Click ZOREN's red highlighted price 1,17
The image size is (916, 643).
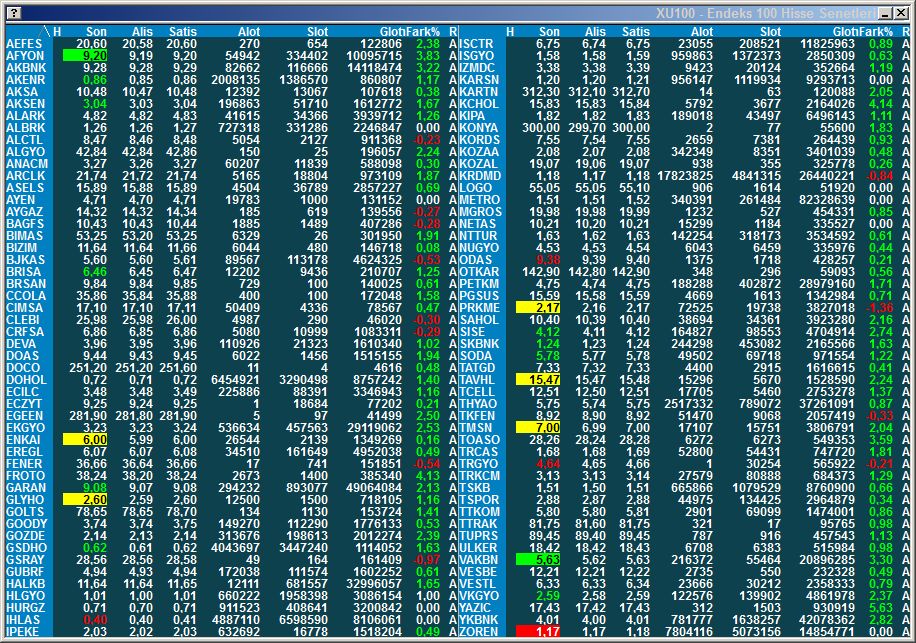pyautogui.click(x=538, y=632)
